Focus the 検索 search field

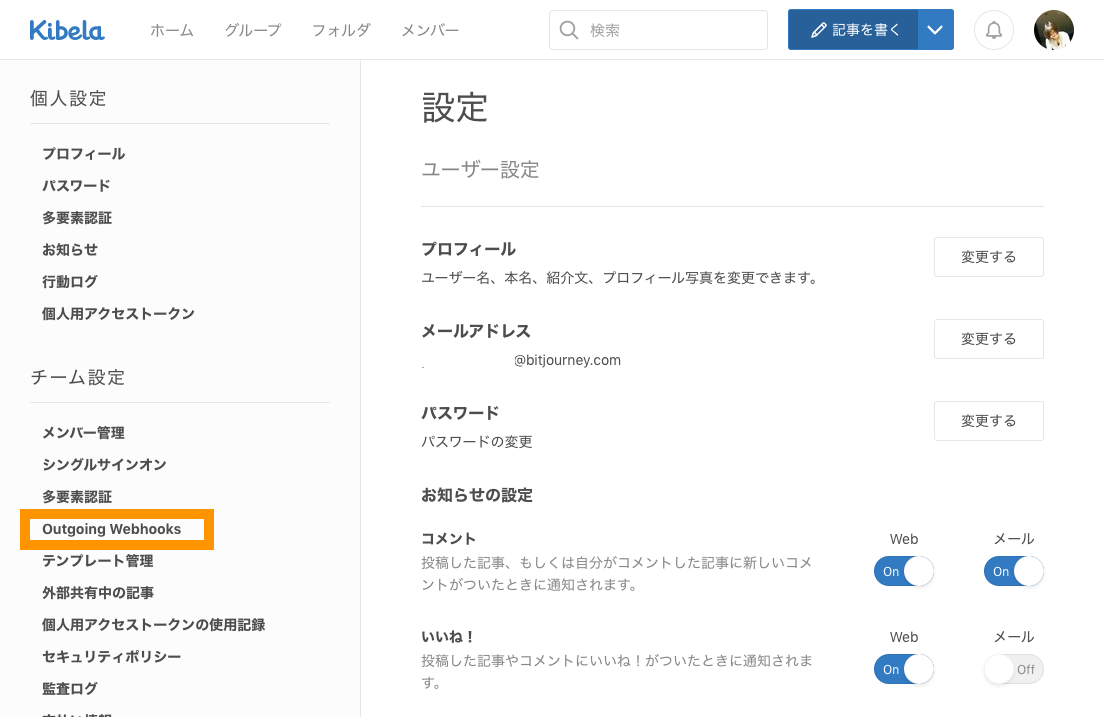(x=670, y=30)
